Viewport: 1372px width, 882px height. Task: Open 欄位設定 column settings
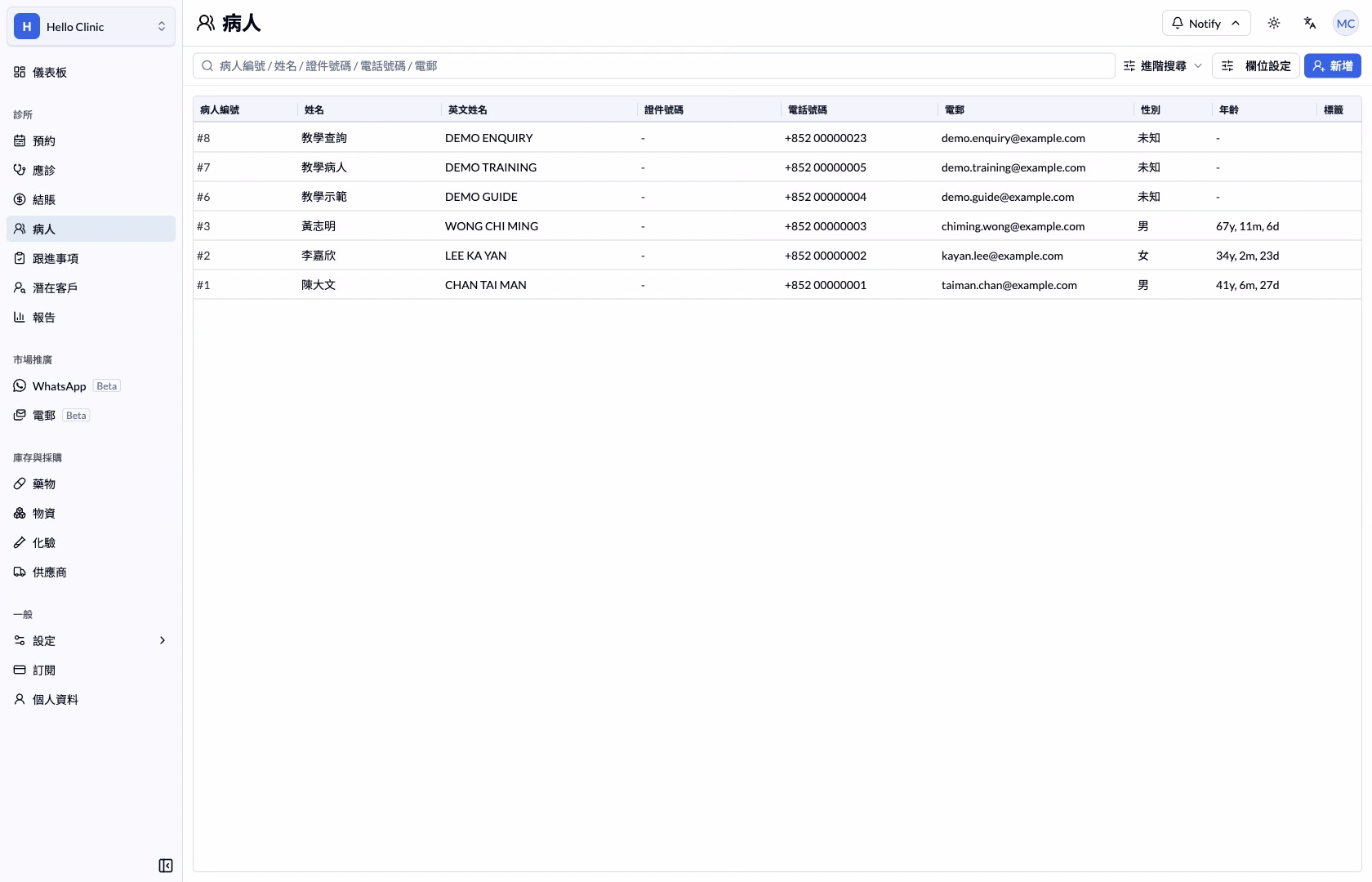click(x=1256, y=66)
